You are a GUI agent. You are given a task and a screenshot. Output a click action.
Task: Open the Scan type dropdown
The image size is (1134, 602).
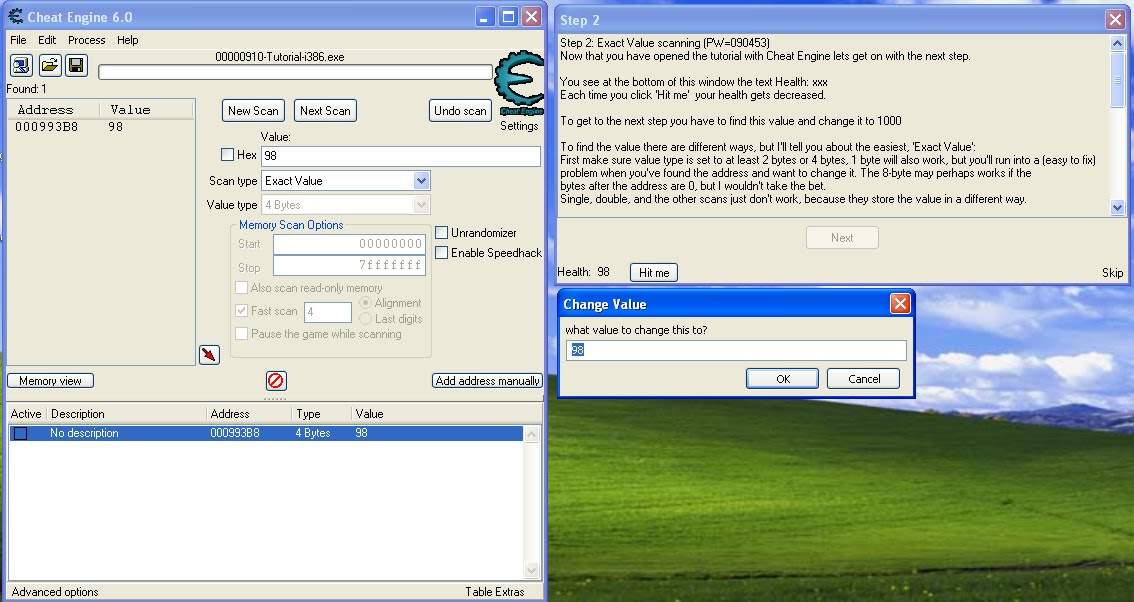click(x=421, y=180)
